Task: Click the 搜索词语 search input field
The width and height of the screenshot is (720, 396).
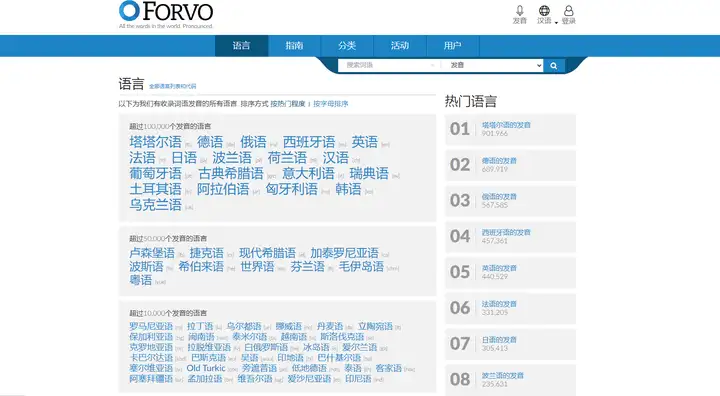Action: pos(389,65)
